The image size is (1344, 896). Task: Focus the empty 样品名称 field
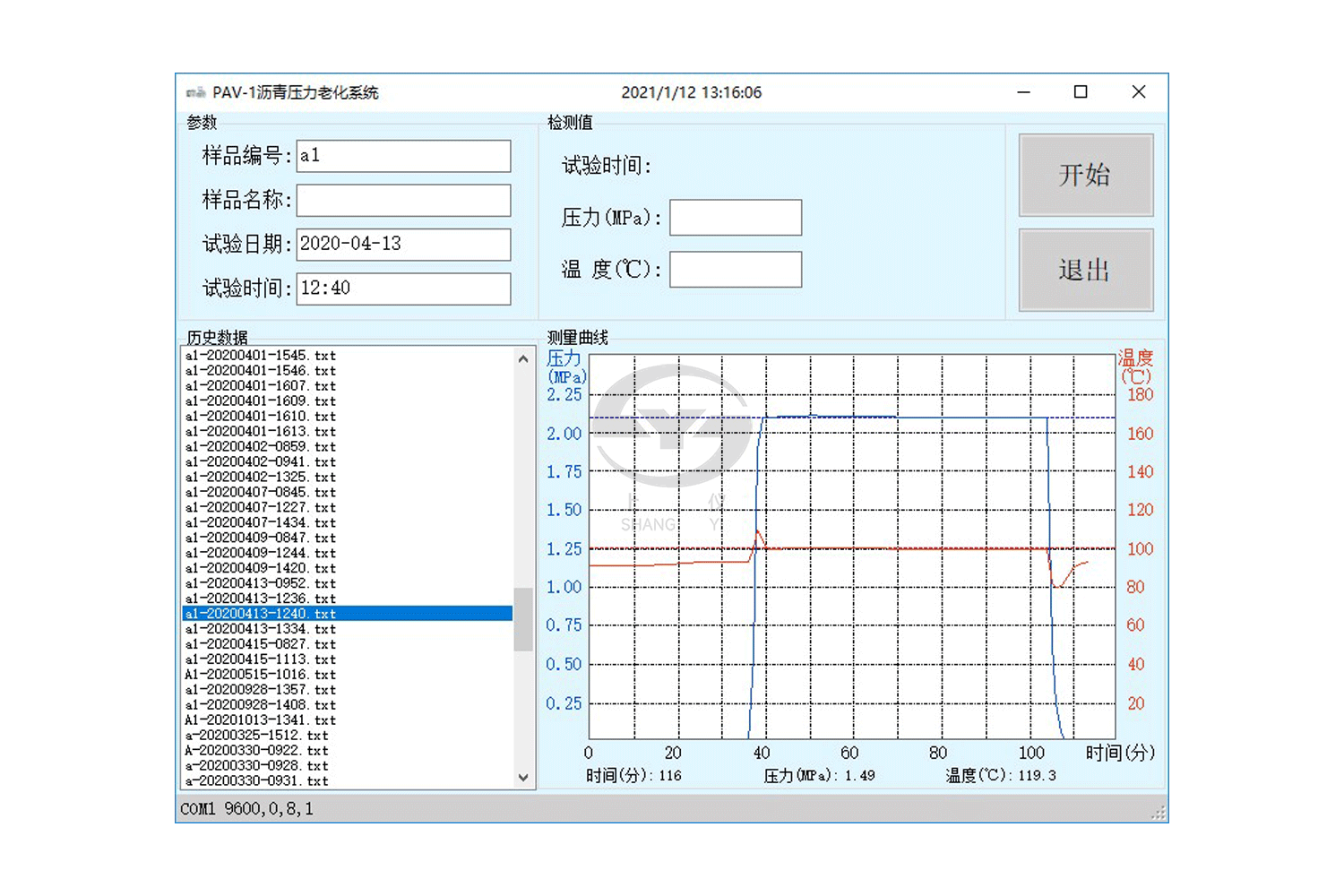(x=403, y=200)
